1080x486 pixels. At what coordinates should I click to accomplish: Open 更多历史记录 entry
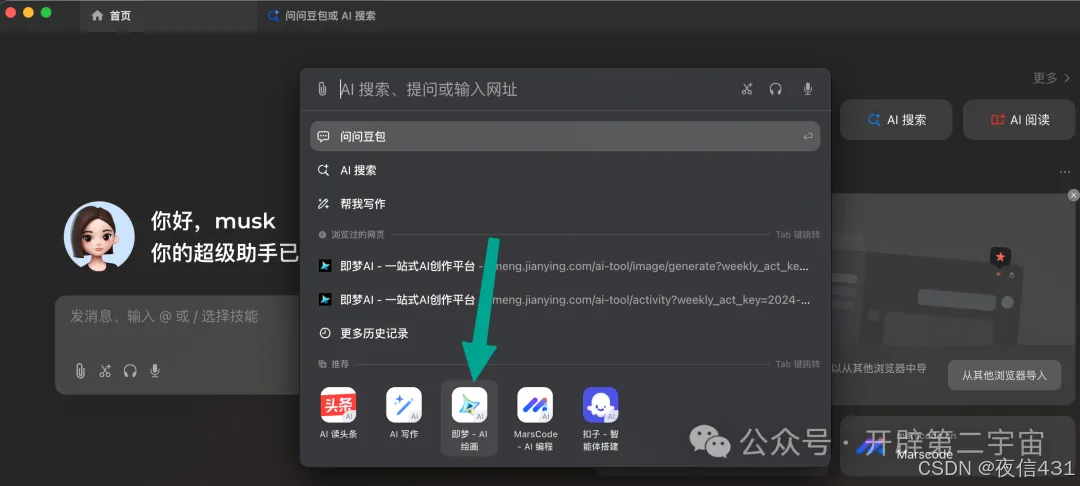pyautogui.click(x=565, y=333)
